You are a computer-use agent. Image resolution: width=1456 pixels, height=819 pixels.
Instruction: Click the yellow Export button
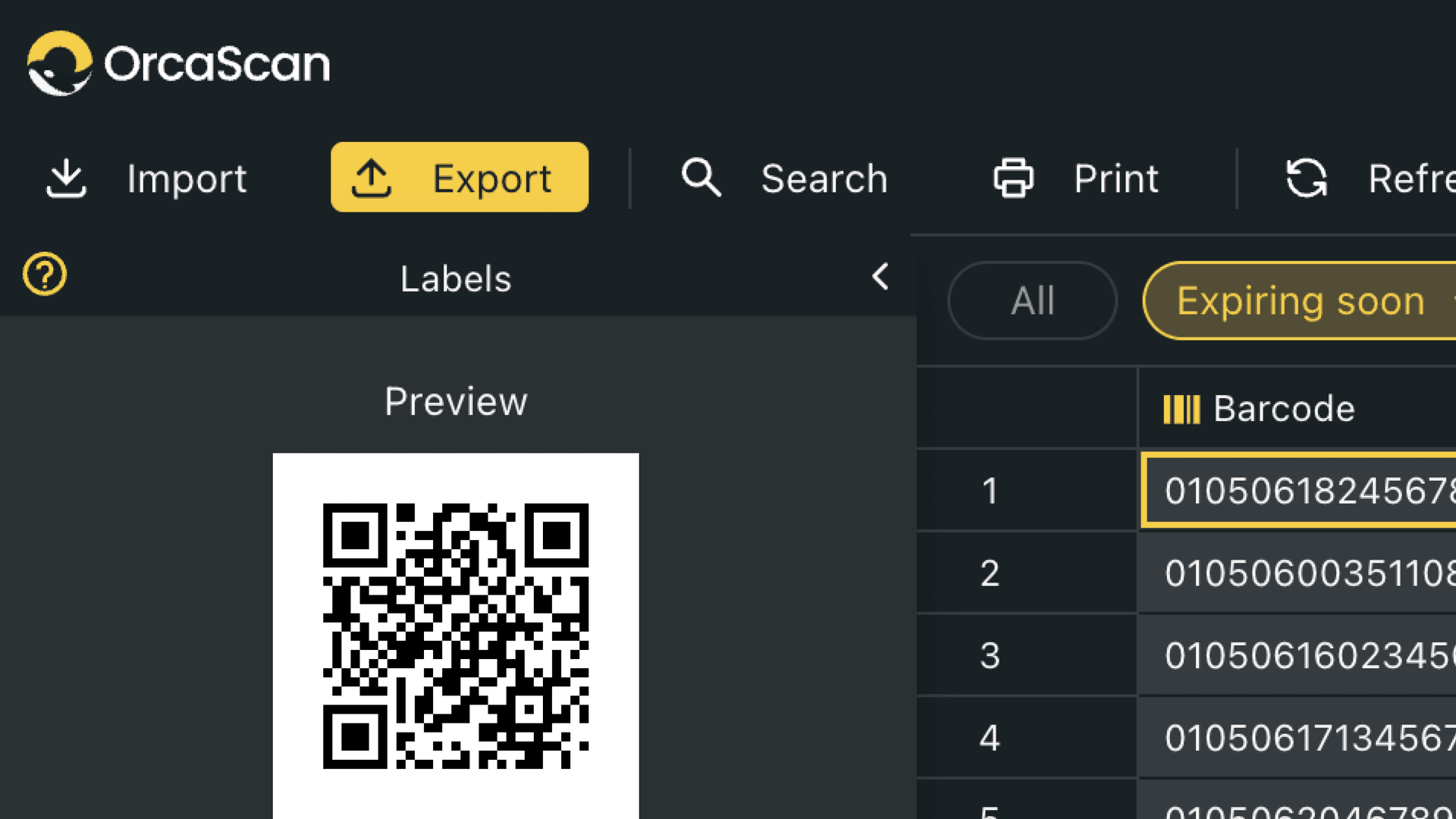(460, 177)
